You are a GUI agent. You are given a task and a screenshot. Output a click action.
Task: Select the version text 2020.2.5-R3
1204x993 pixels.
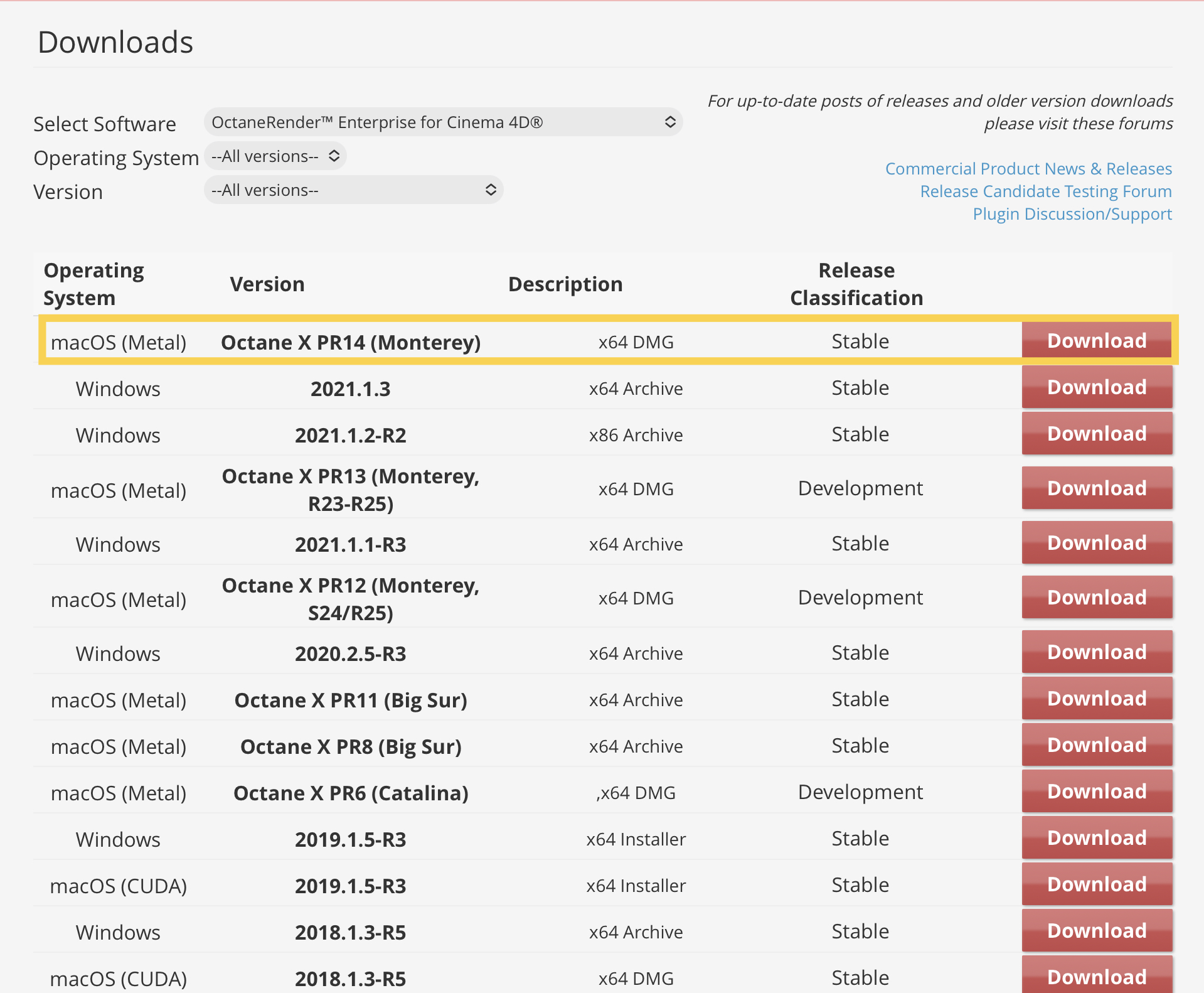click(351, 653)
